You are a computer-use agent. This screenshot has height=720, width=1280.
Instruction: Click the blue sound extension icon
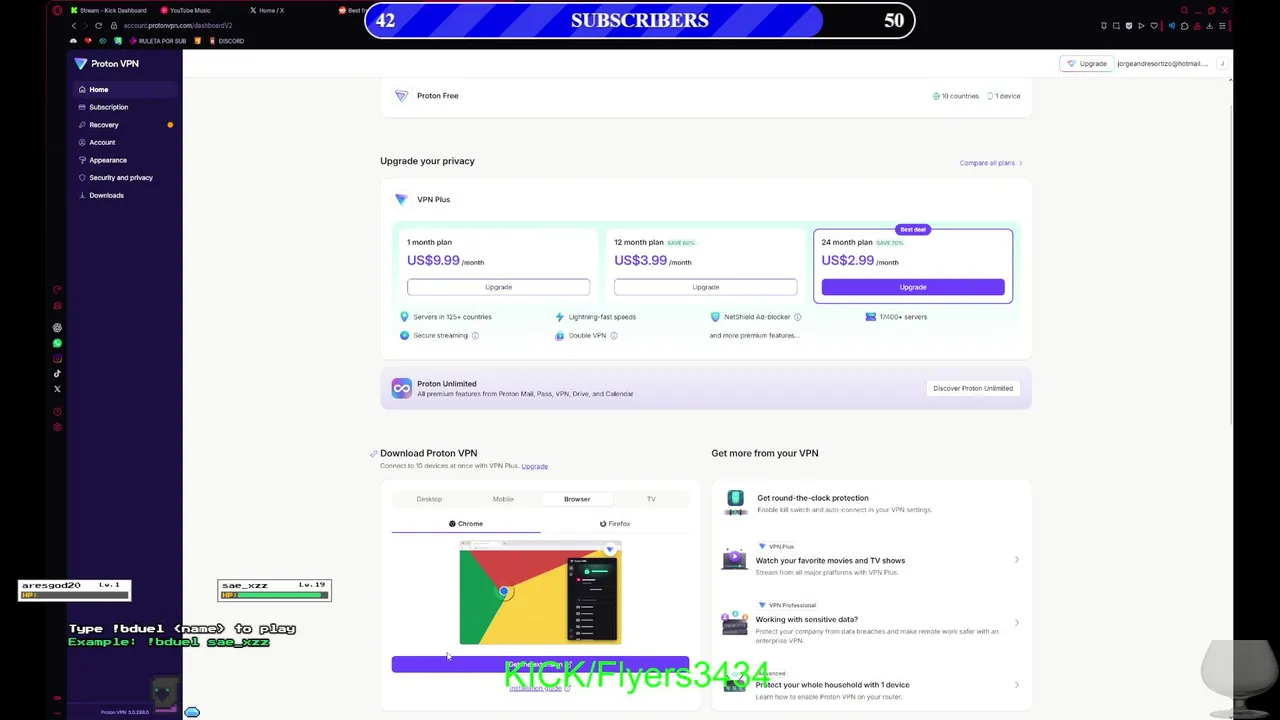1172,25
